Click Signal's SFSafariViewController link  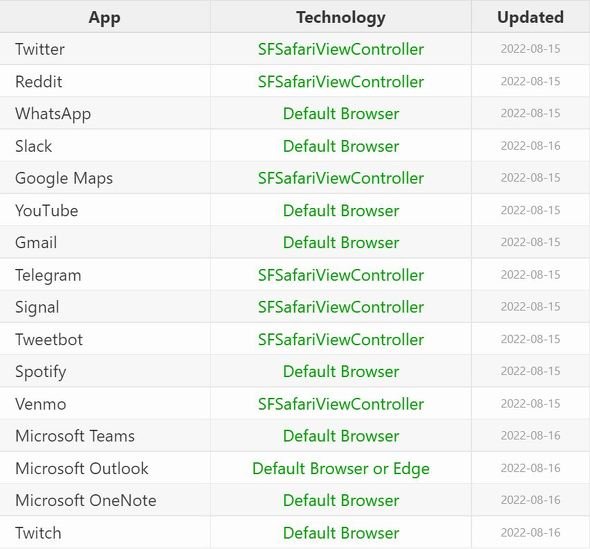(341, 307)
